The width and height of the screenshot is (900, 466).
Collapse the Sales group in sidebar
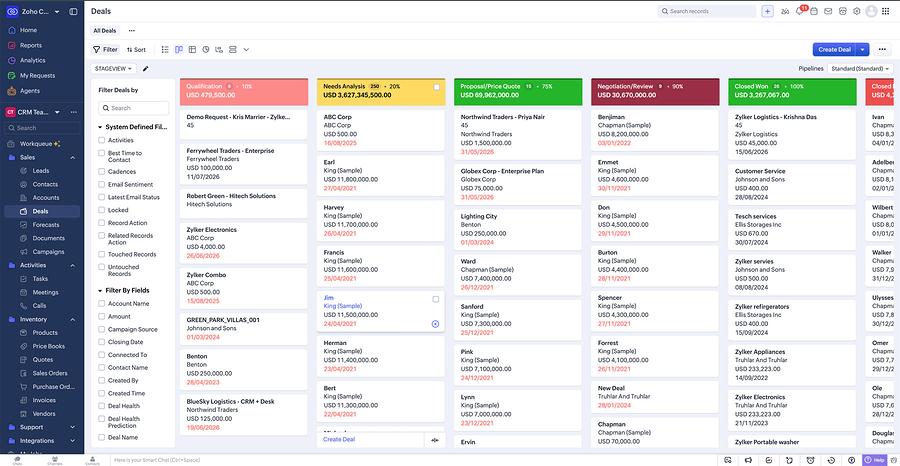[73, 157]
